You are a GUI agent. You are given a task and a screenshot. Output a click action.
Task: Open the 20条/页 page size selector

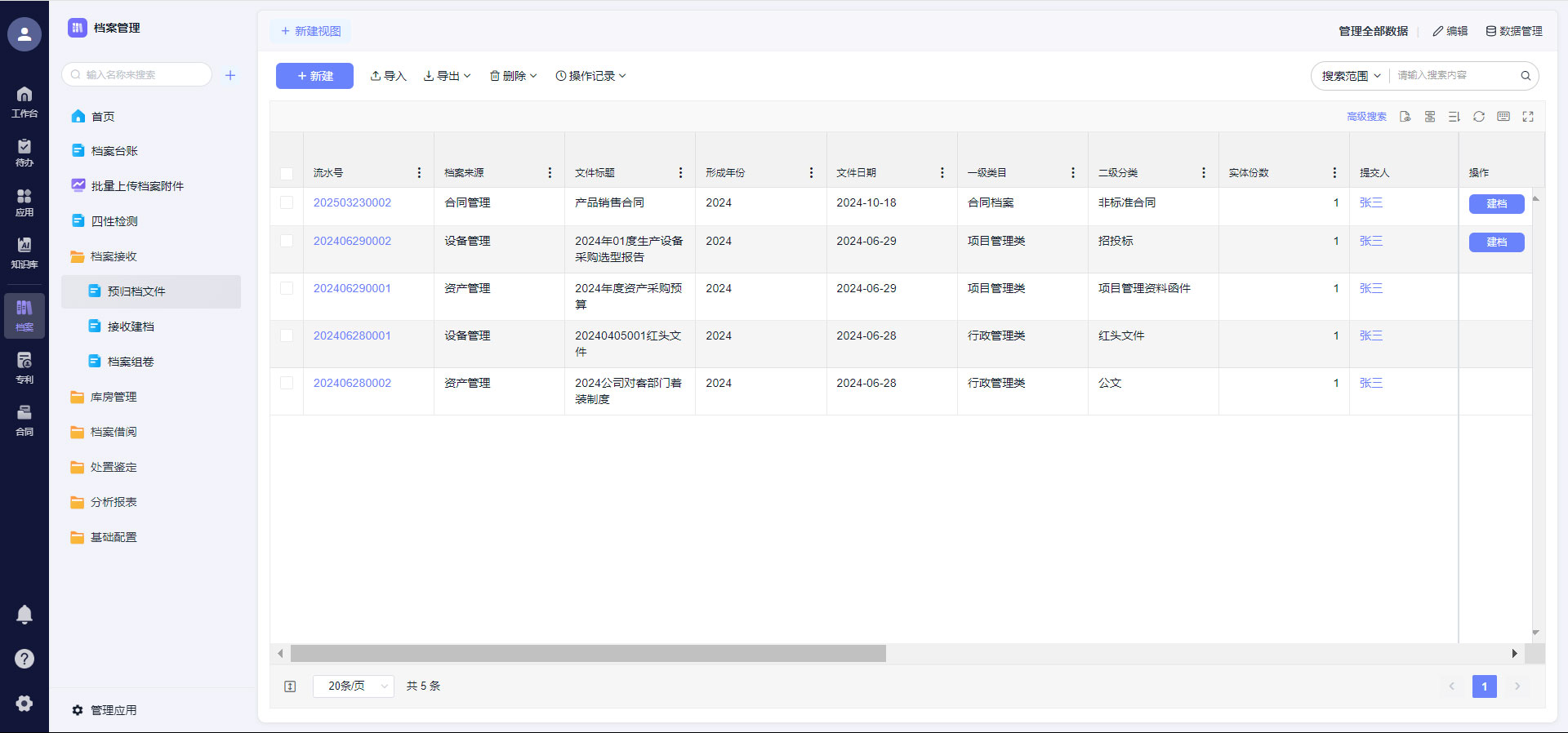click(x=353, y=686)
